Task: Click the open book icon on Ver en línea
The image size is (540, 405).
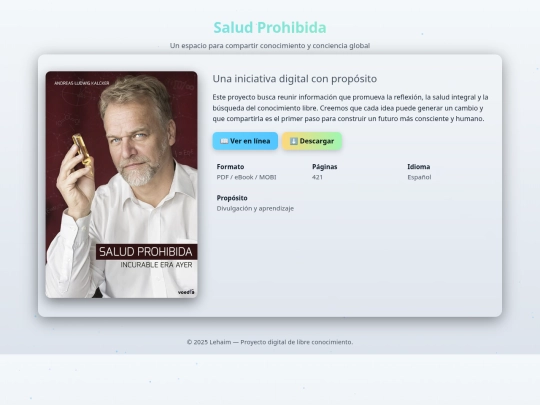Action: coord(224,141)
